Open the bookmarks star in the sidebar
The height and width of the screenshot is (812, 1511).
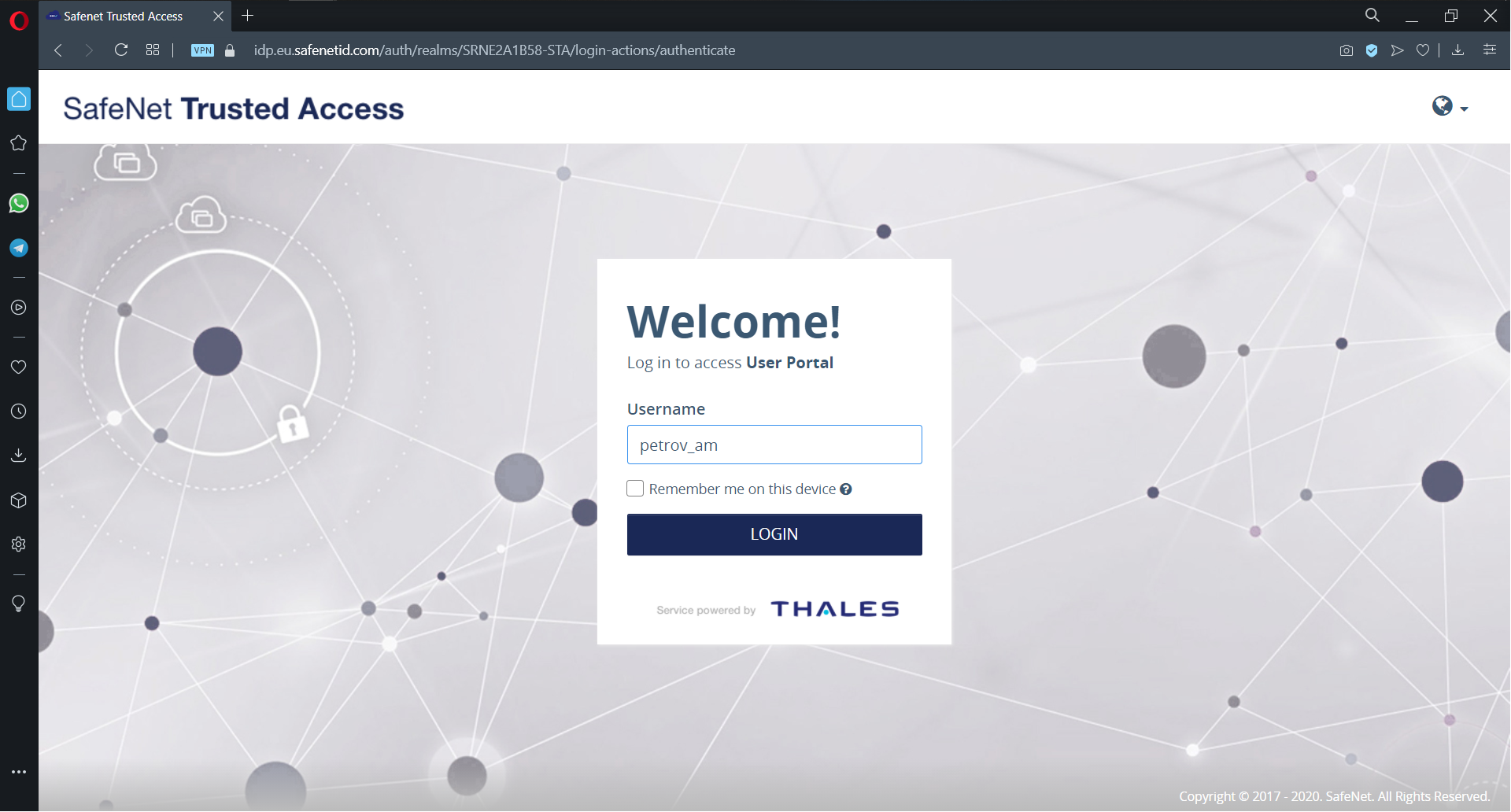click(x=19, y=143)
